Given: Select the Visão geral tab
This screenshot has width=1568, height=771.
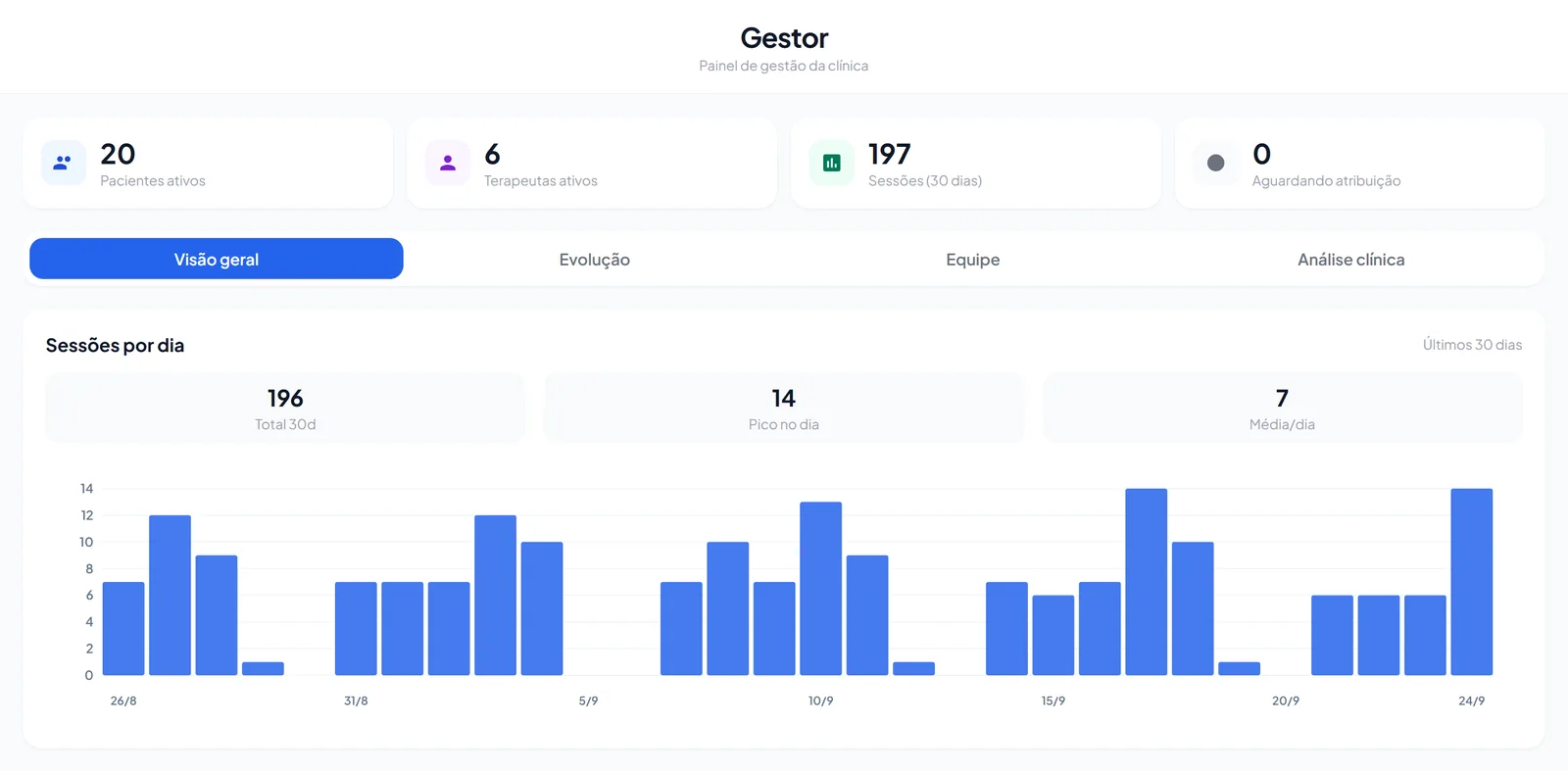Looking at the screenshot, I should click(217, 259).
